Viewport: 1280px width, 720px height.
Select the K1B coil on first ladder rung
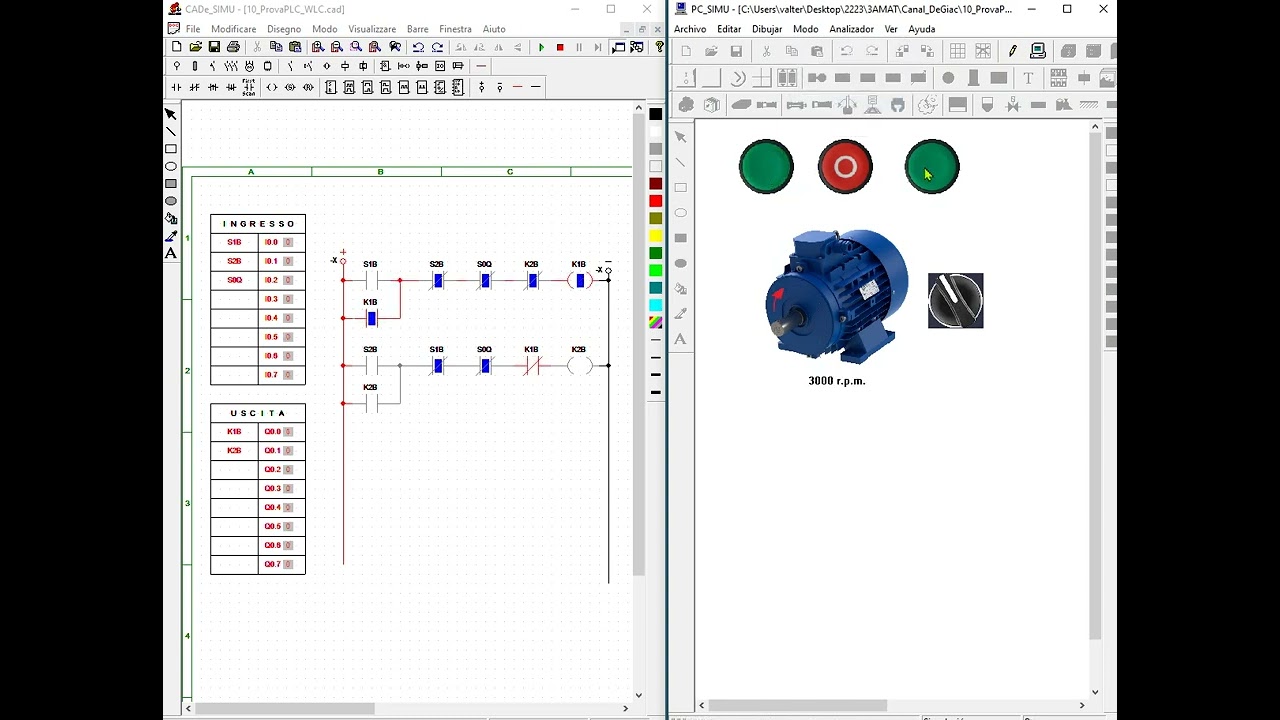coord(579,281)
